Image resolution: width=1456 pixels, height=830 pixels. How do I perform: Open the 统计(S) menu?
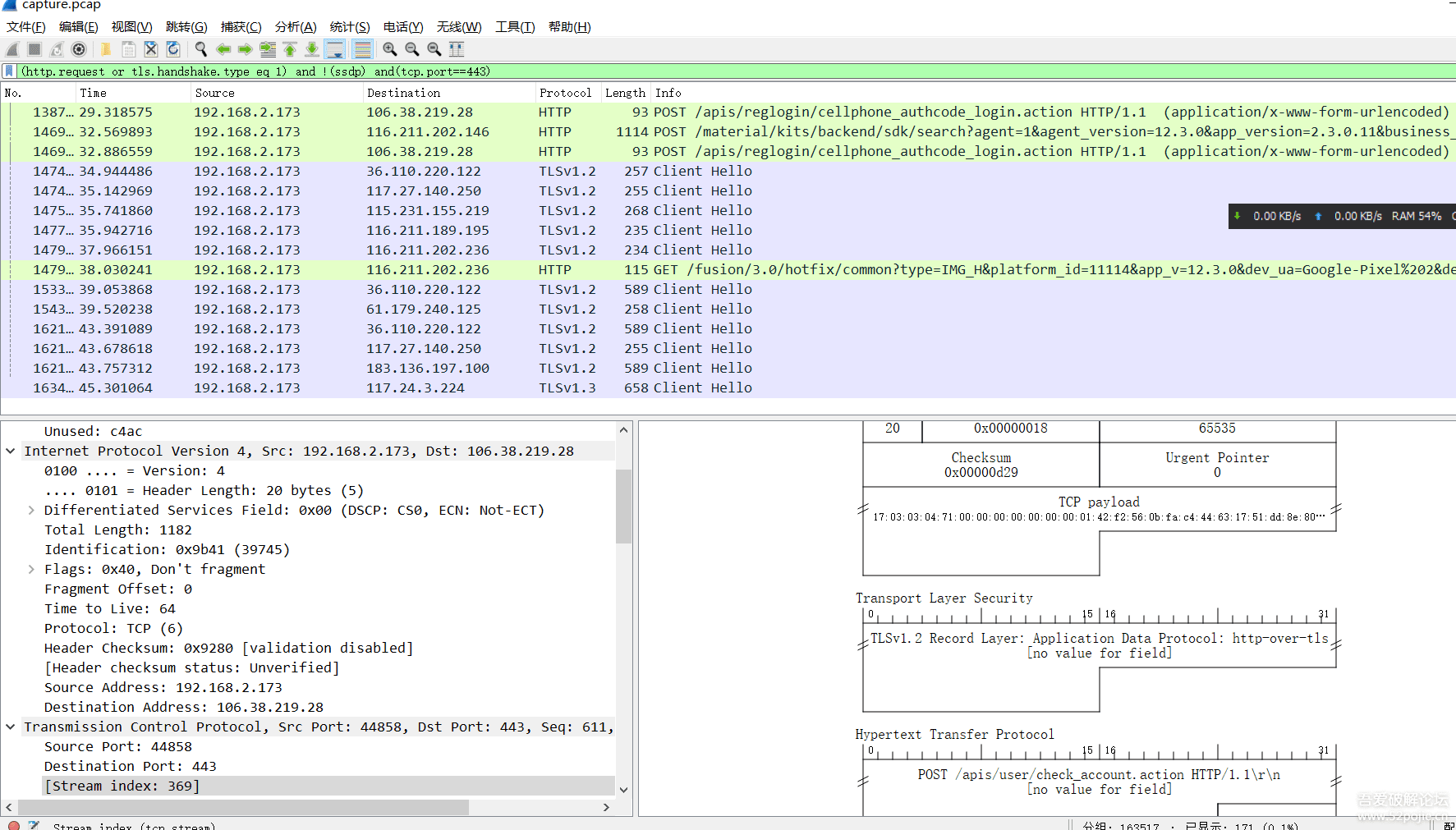pyautogui.click(x=349, y=27)
